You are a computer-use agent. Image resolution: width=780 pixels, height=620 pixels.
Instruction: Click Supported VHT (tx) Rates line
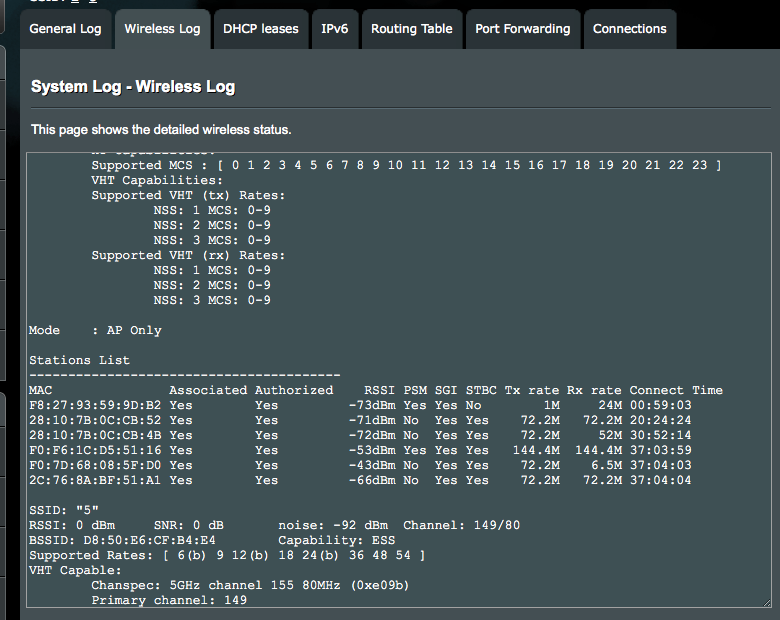pyautogui.click(x=188, y=196)
